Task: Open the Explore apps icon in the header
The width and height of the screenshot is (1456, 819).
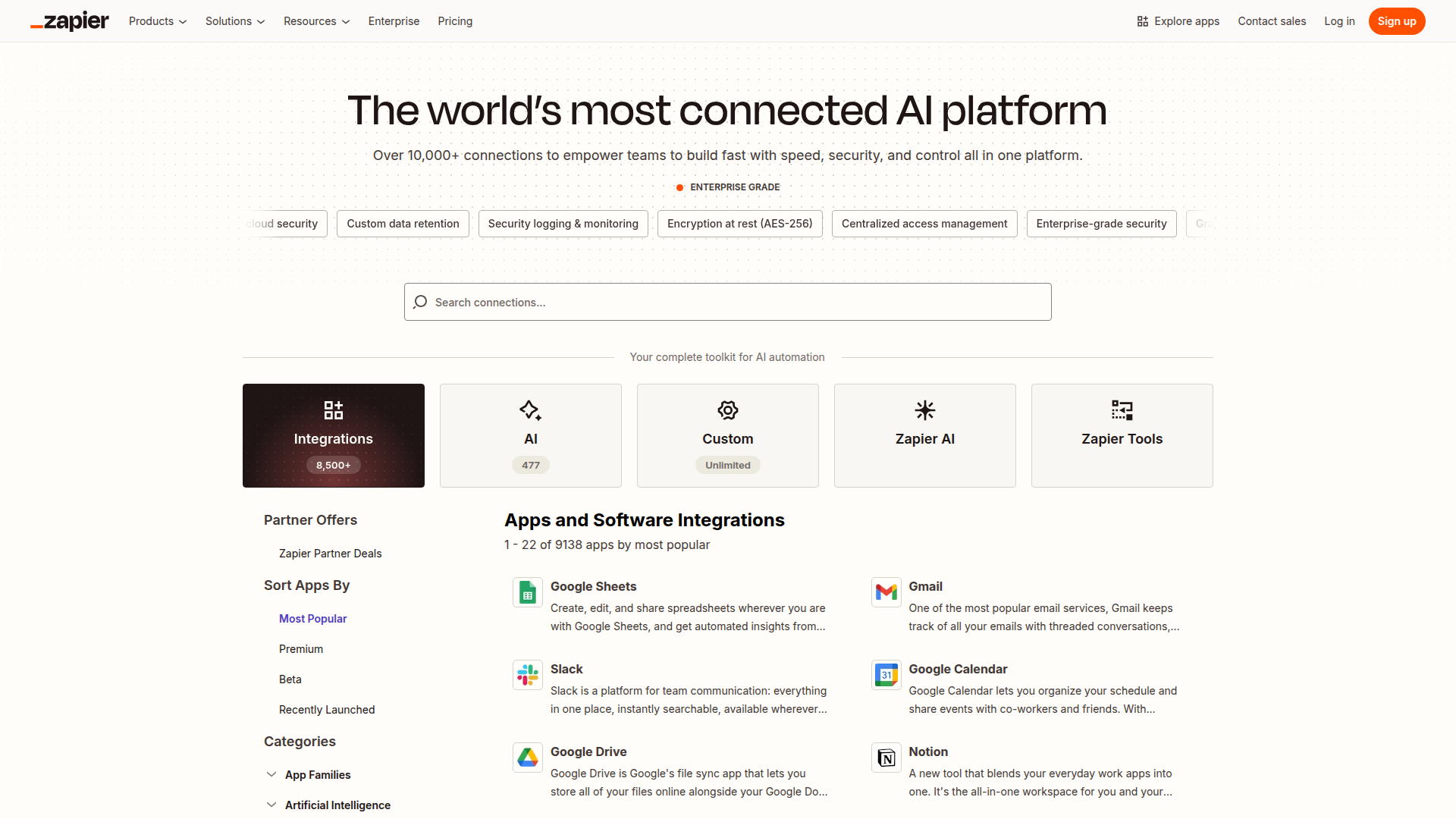Action: (x=1141, y=21)
